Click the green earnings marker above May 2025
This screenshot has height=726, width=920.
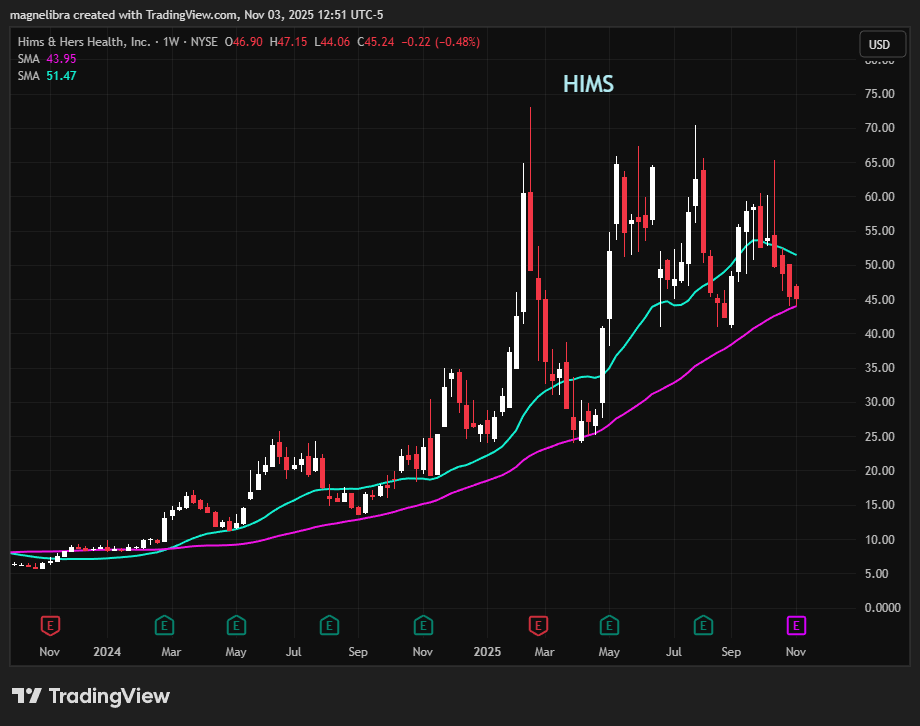pyautogui.click(x=609, y=626)
